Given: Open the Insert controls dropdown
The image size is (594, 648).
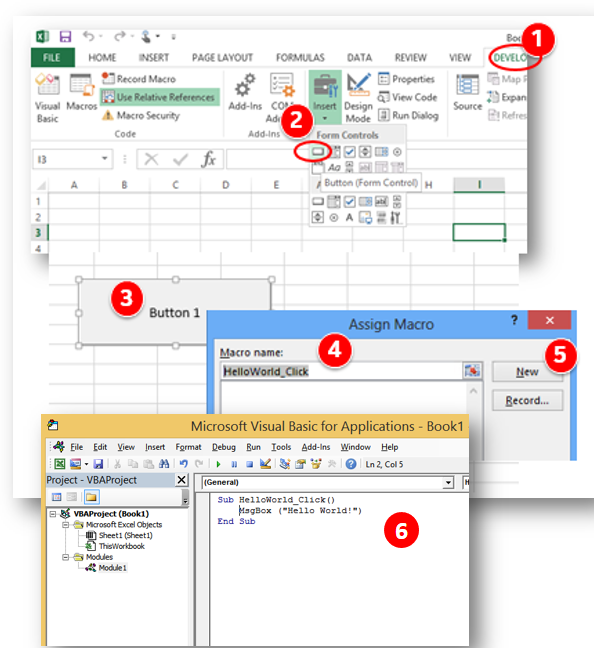Looking at the screenshot, I should [325, 98].
